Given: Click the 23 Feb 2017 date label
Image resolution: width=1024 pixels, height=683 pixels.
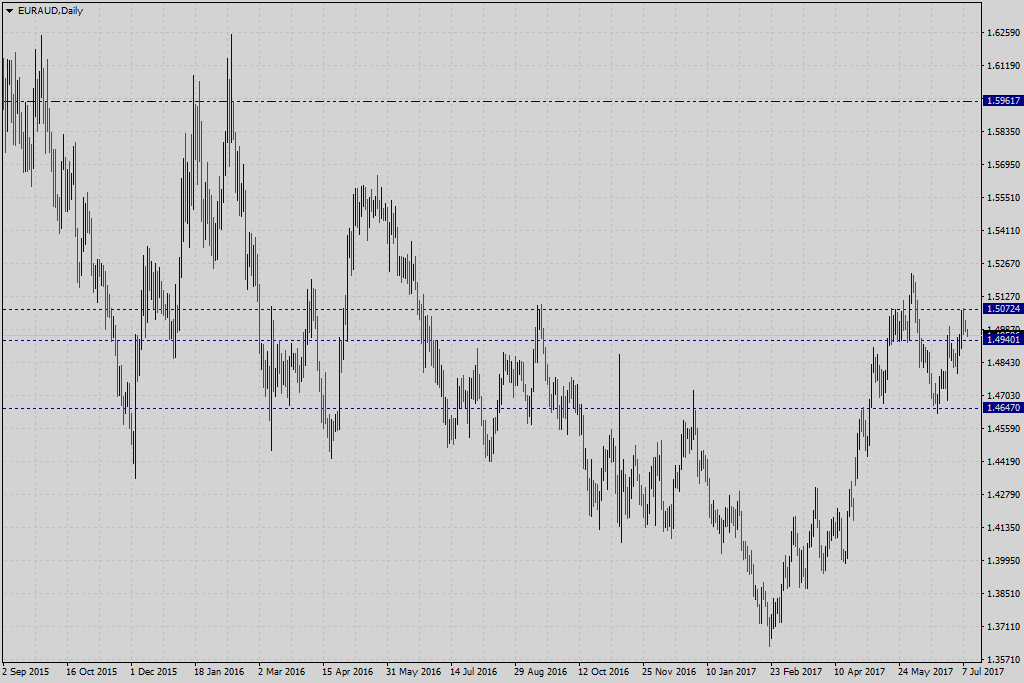Looking at the screenshot, I should [797, 672].
